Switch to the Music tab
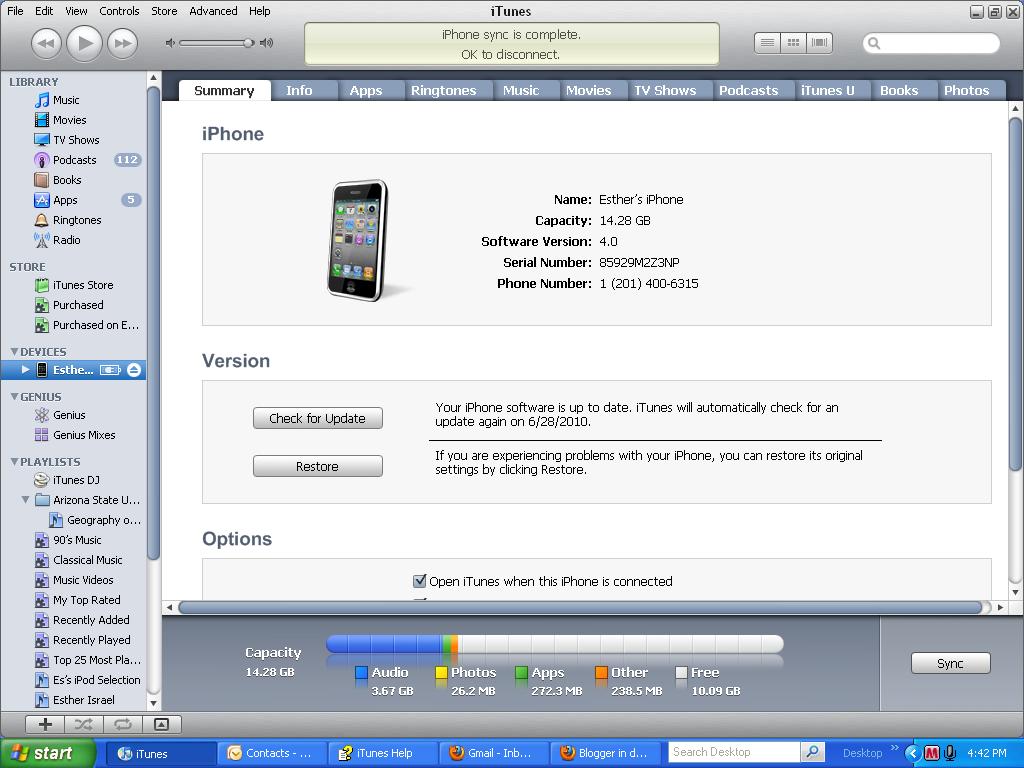The image size is (1024, 768). click(x=521, y=91)
